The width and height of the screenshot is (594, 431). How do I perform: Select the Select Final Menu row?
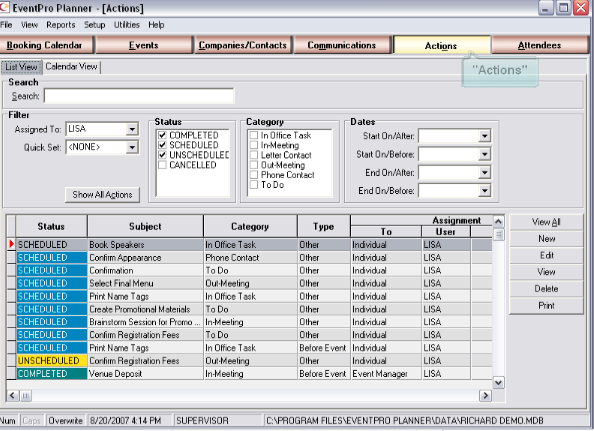click(x=250, y=283)
